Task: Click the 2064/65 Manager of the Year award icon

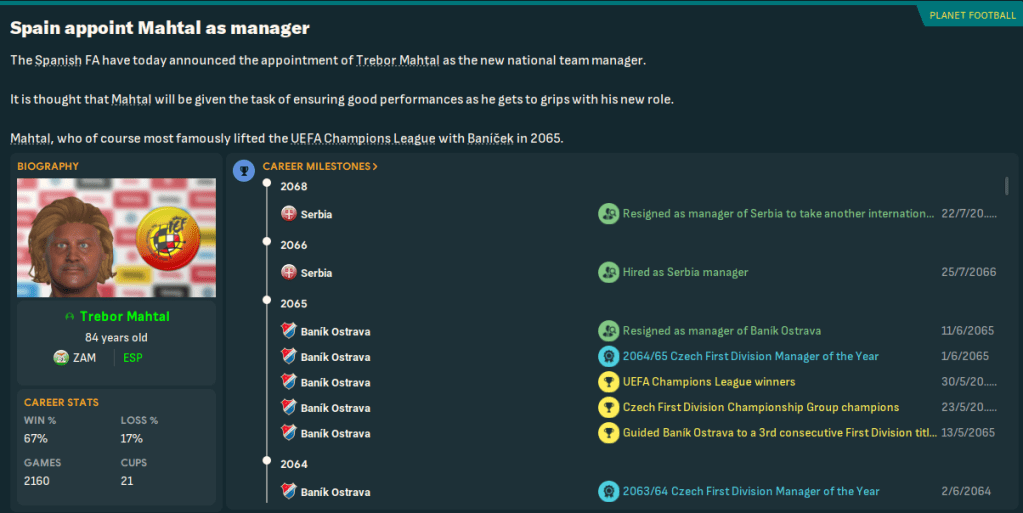Action: (607, 356)
